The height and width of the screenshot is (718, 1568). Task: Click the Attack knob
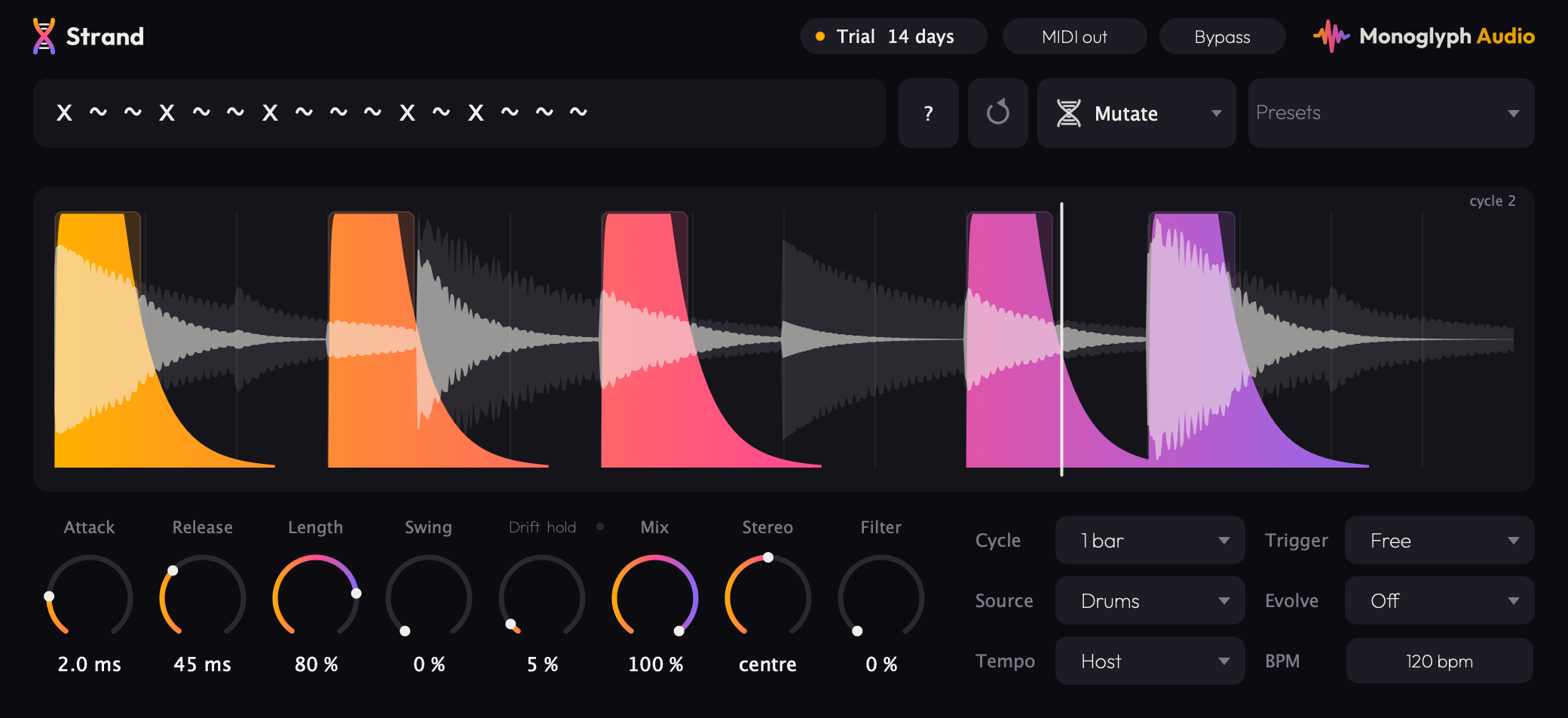89,597
